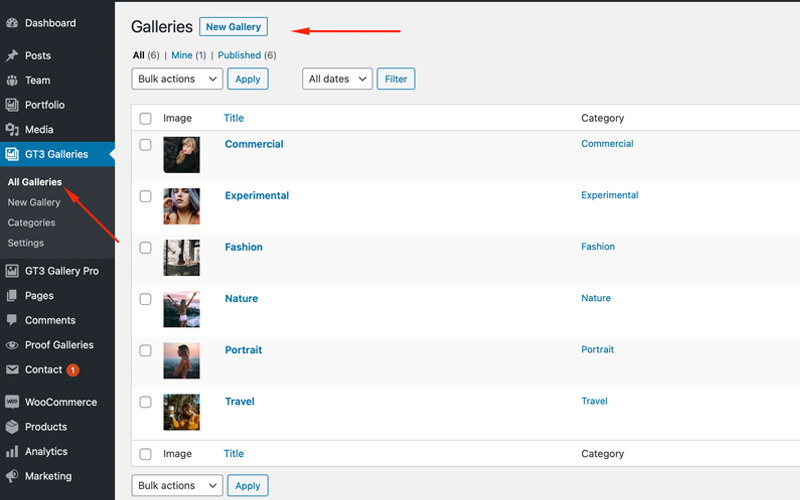Open Categories submenu under GT3 Galleries
Image resolution: width=800 pixels, height=500 pixels.
click(31, 223)
